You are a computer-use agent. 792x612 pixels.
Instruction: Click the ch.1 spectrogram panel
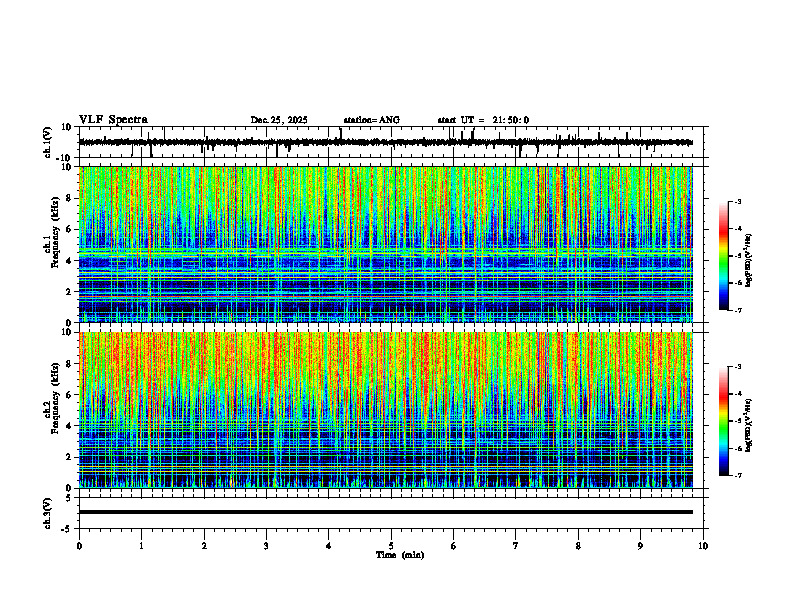[385, 244]
